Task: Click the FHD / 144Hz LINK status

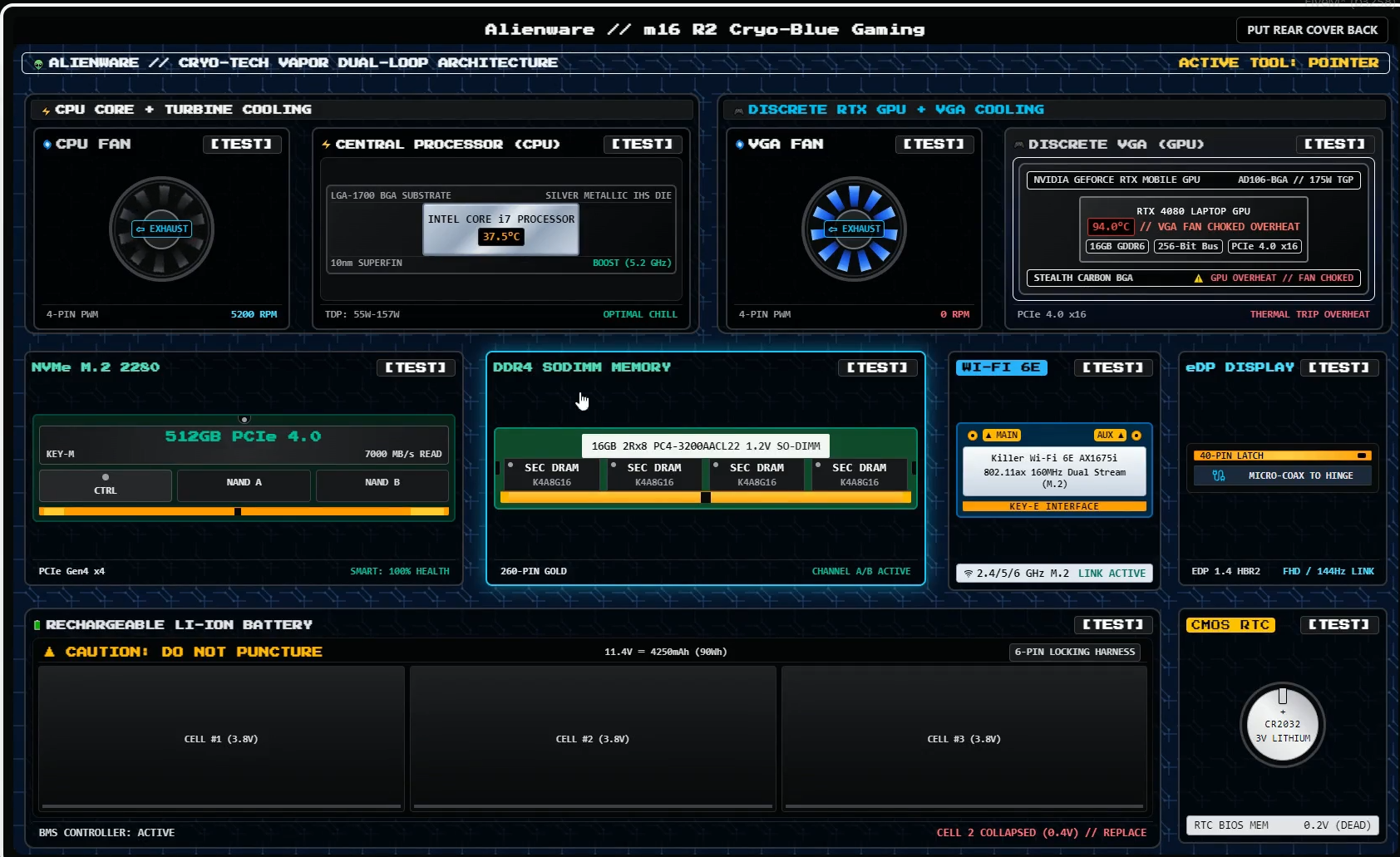Action: point(1328,571)
